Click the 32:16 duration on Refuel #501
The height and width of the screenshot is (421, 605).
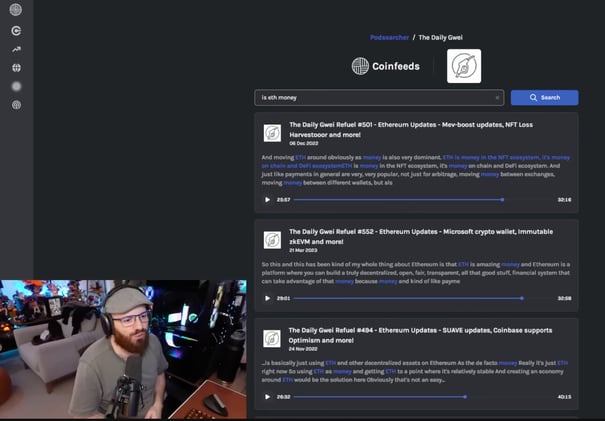pos(564,200)
